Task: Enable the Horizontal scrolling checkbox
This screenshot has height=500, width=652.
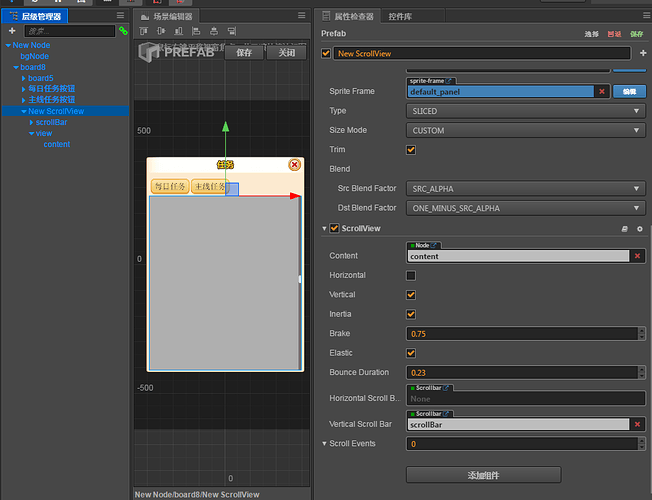Action: 411,275
